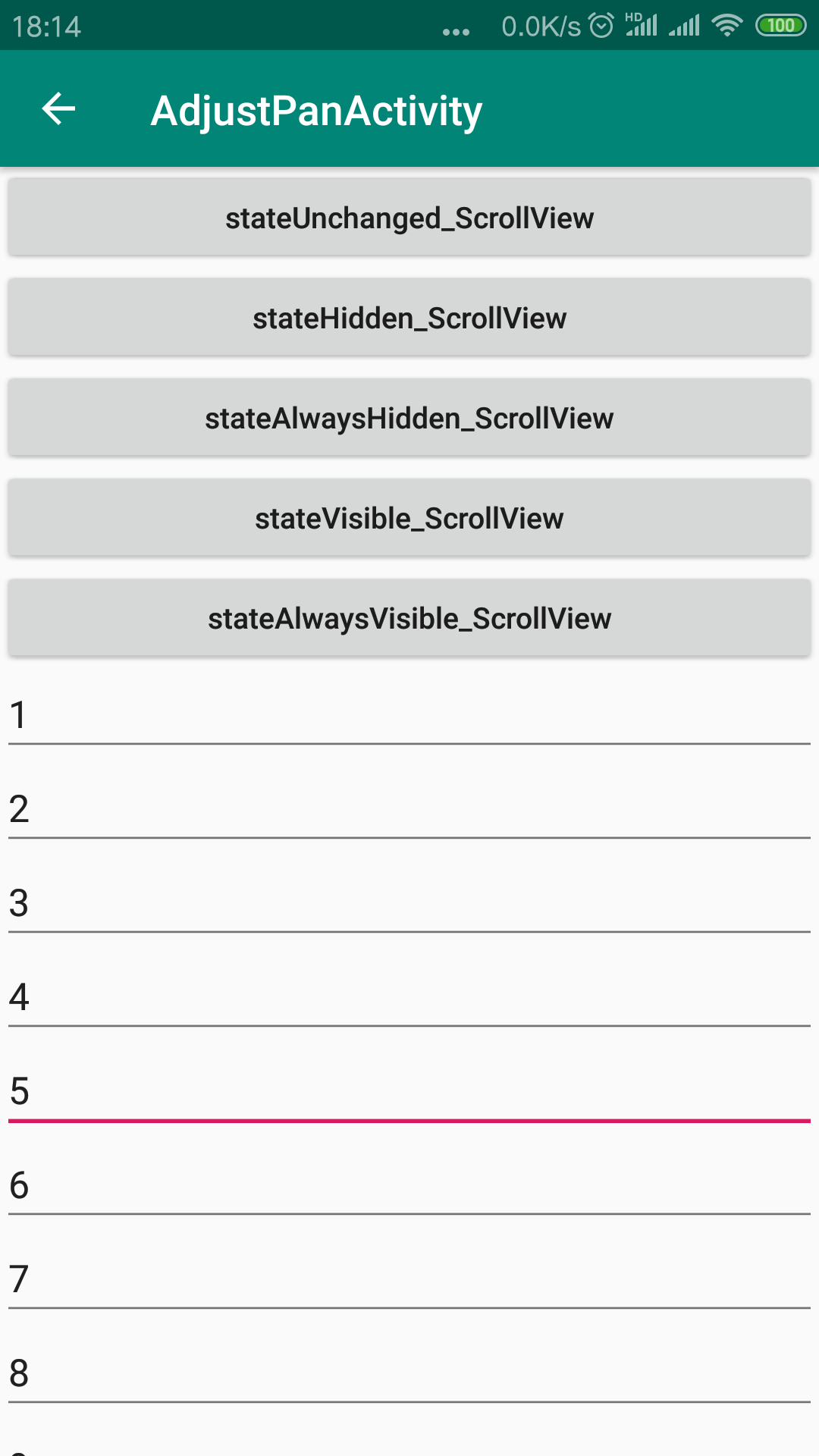The image size is (819, 1456).
Task: Choose stateAlwaysVisible_ScrollView button
Action: click(x=409, y=618)
